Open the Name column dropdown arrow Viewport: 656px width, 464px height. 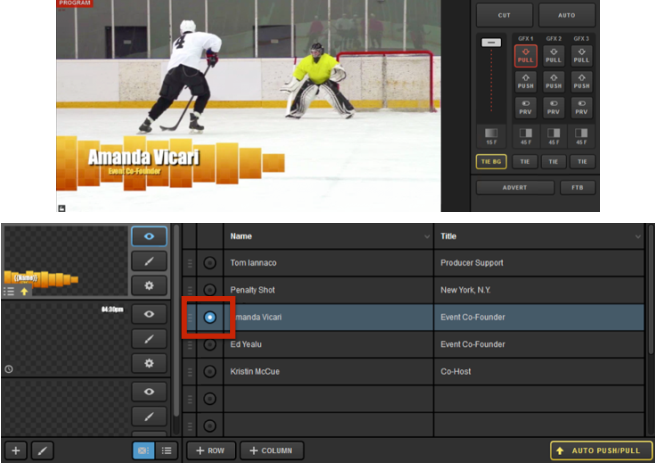pos(424,237)
